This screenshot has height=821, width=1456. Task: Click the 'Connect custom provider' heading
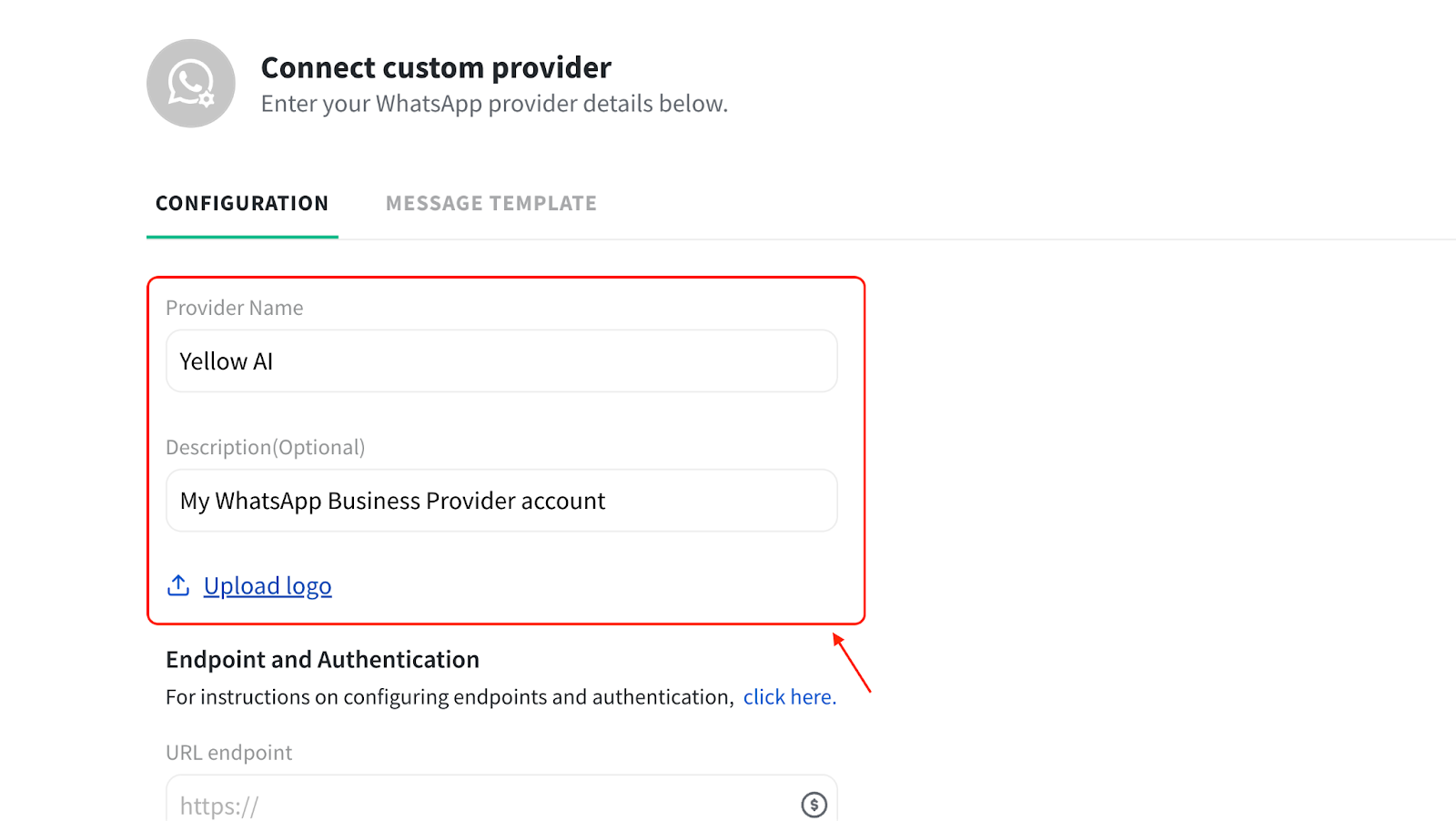pos(436,68)
